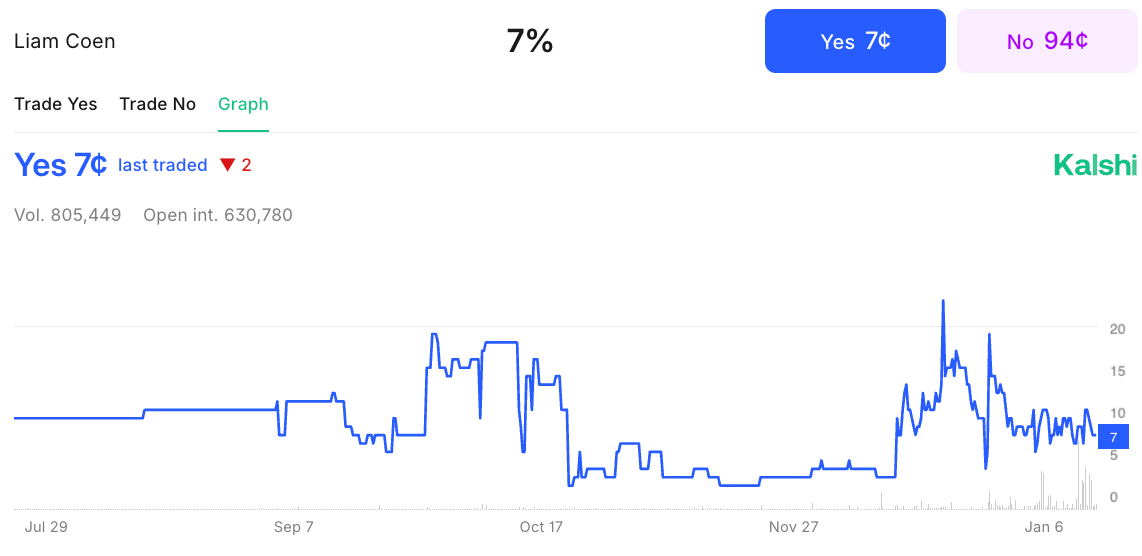Click the blue 7 current price tag
This screenshot has width=1142, height=556.
pyautogui.click(x=1113, y=436)
